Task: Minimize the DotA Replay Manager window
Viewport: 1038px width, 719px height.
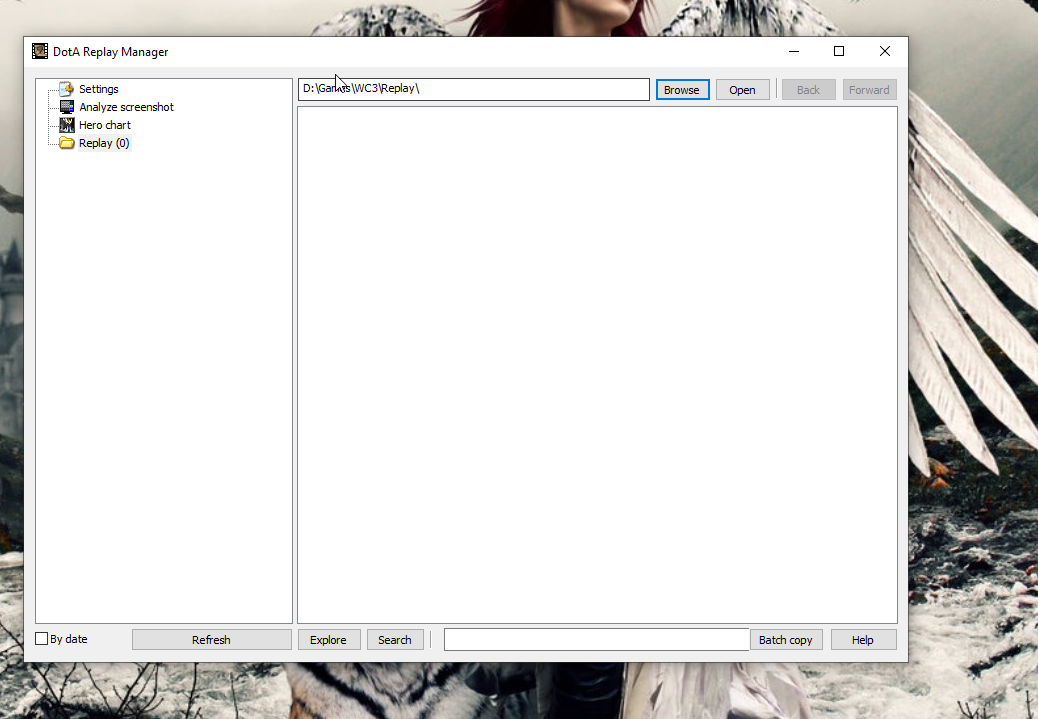Action: click(x=794, y=51)
